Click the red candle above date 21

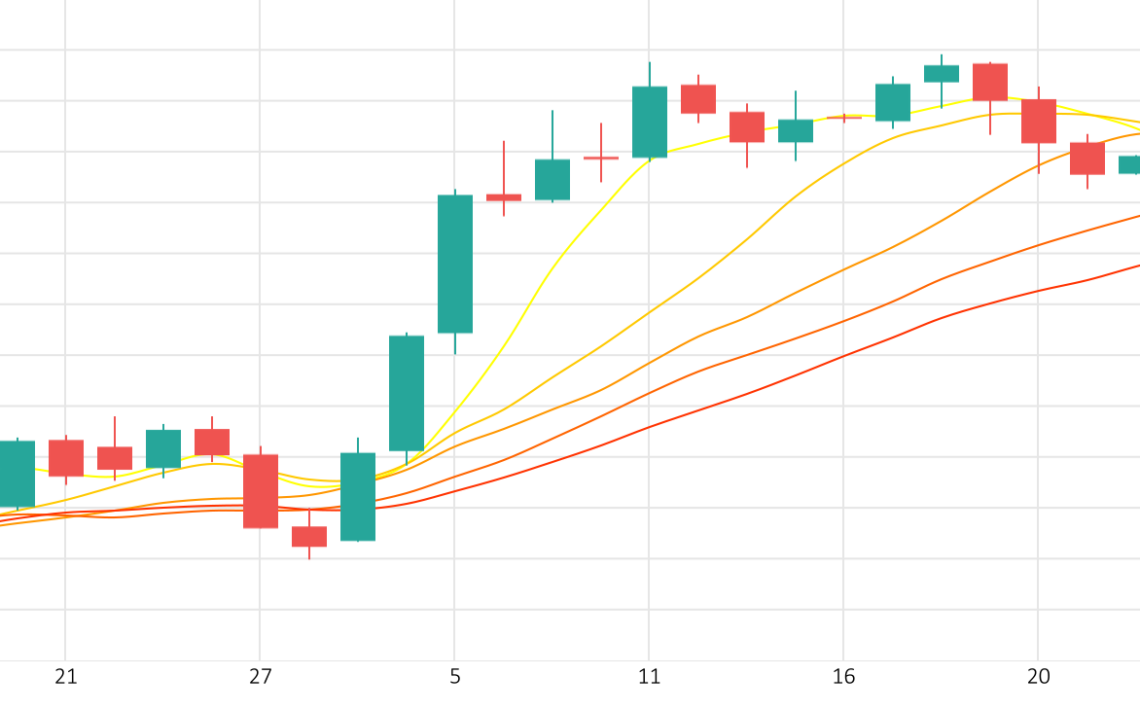(66, 458)
